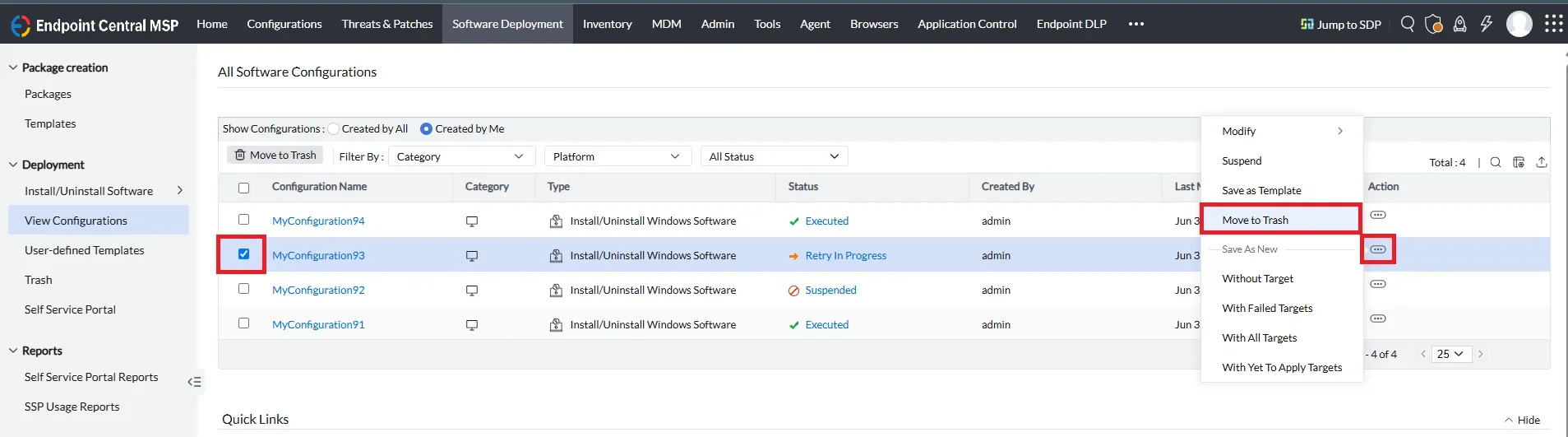Hide the Quick Links section

pos(1522,420)
